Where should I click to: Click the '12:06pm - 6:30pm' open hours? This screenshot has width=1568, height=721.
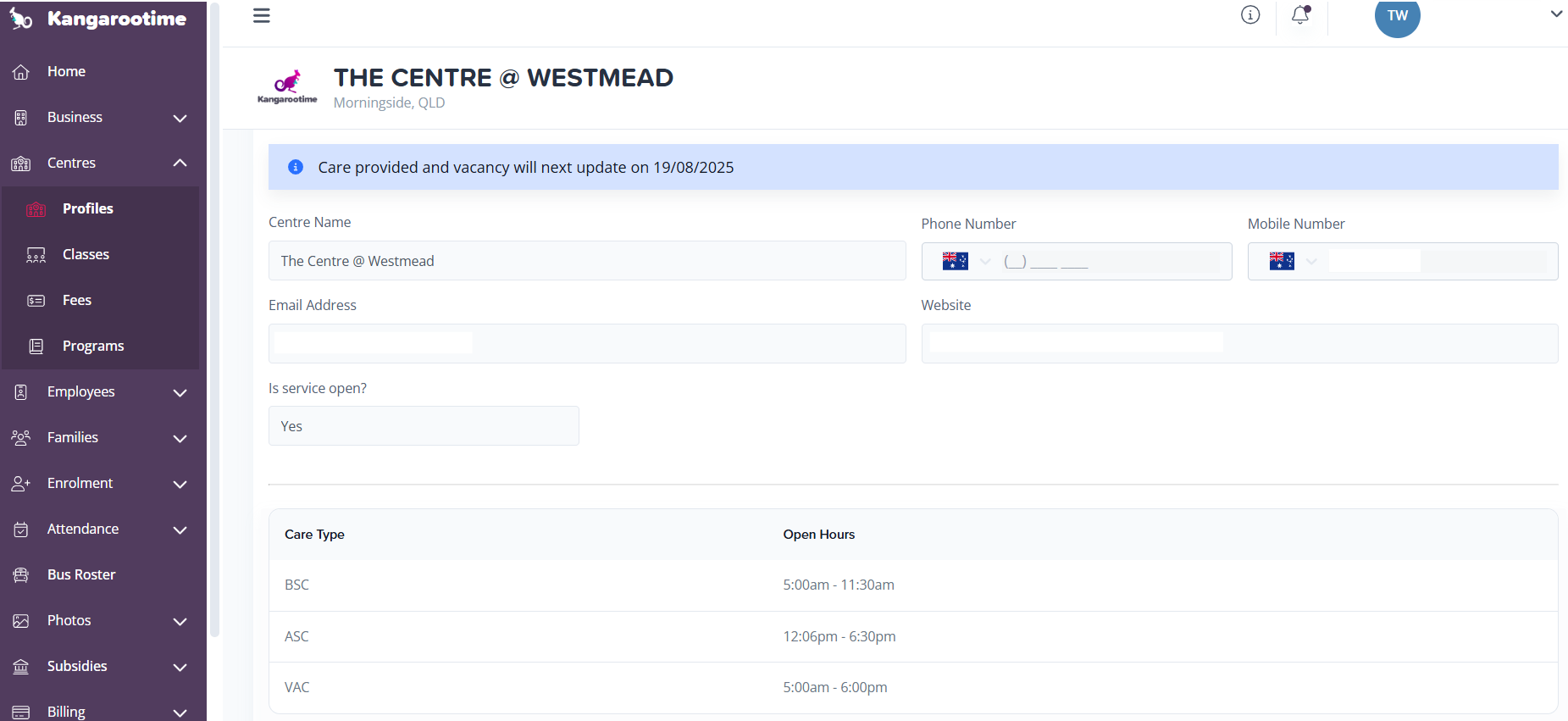point(839,636)
